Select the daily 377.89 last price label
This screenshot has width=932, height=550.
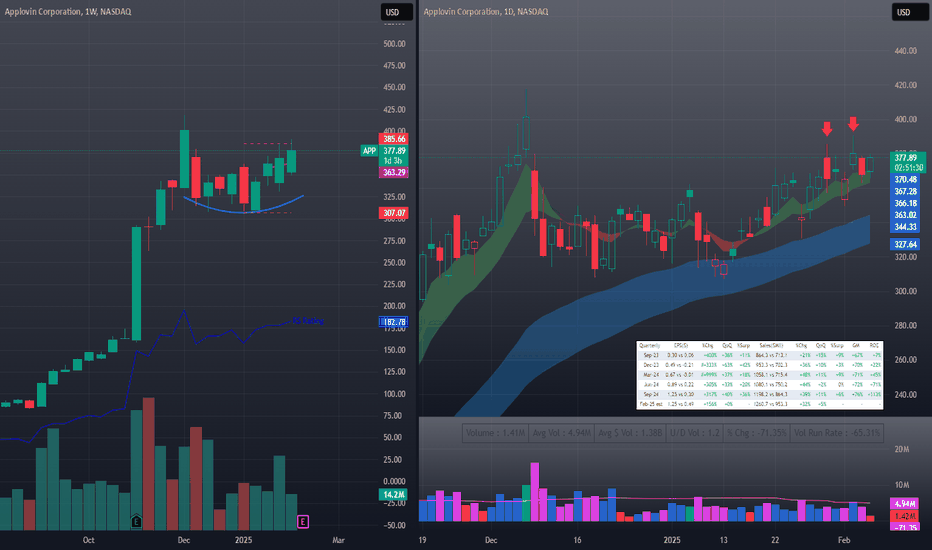tap(906, 158)
